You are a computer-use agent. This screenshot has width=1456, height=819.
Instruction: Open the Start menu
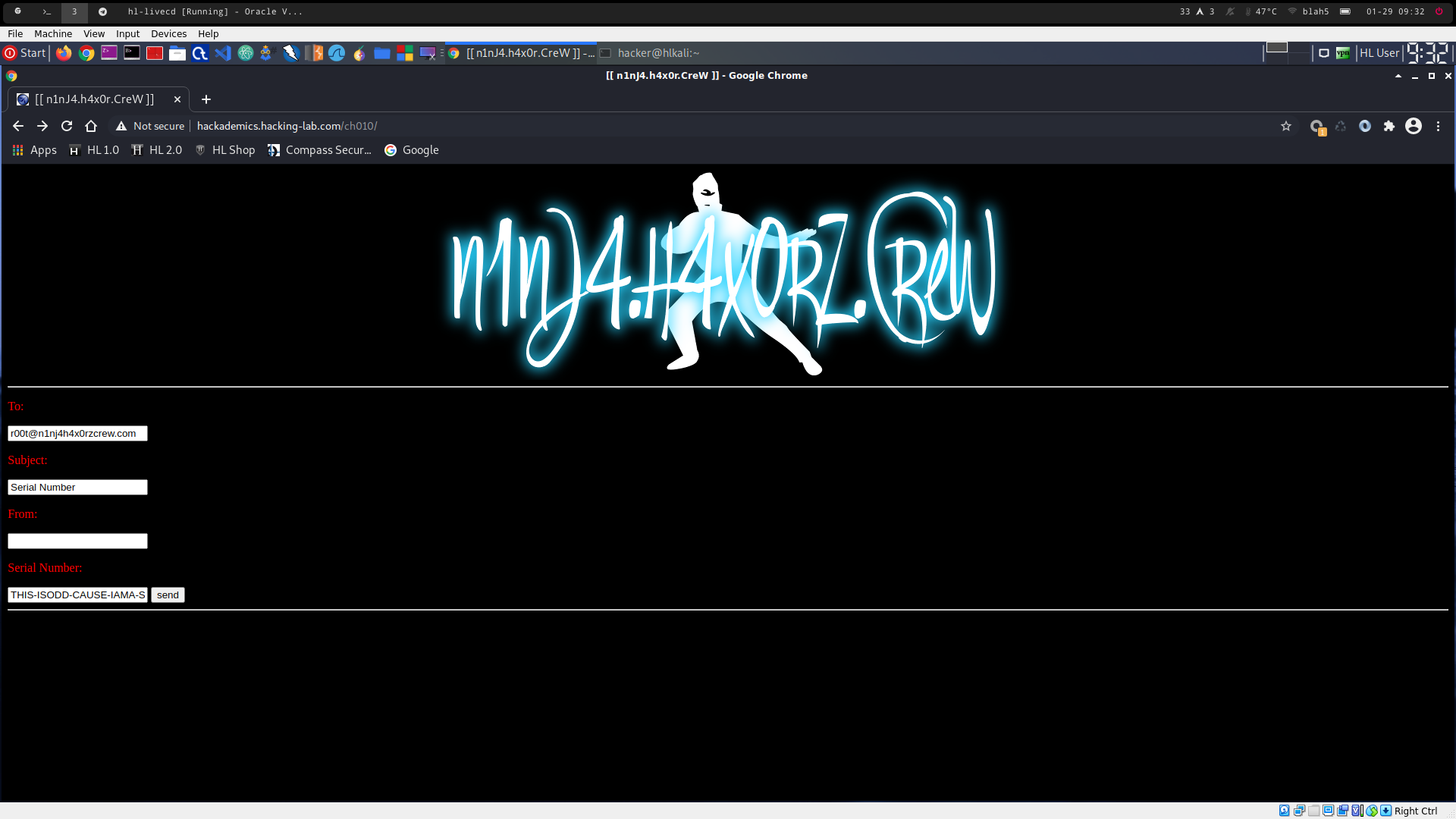(x=25, y=53)
